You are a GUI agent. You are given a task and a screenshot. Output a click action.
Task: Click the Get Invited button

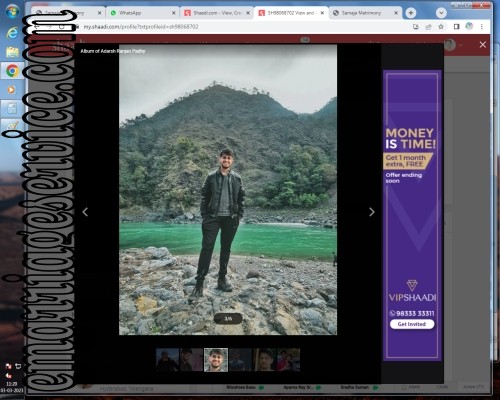click(412, 324)
